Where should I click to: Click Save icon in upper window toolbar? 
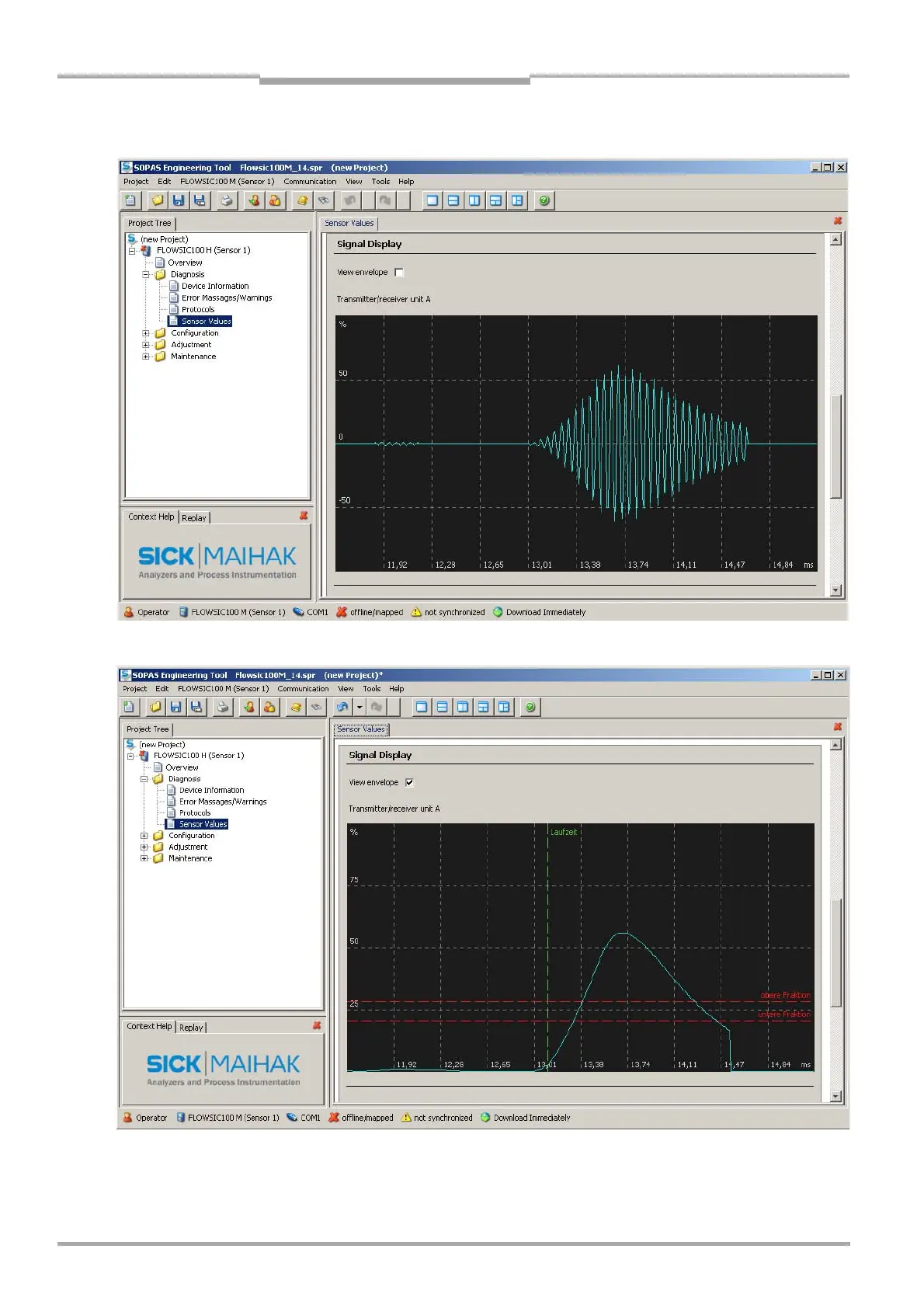(x=179, y=200)
